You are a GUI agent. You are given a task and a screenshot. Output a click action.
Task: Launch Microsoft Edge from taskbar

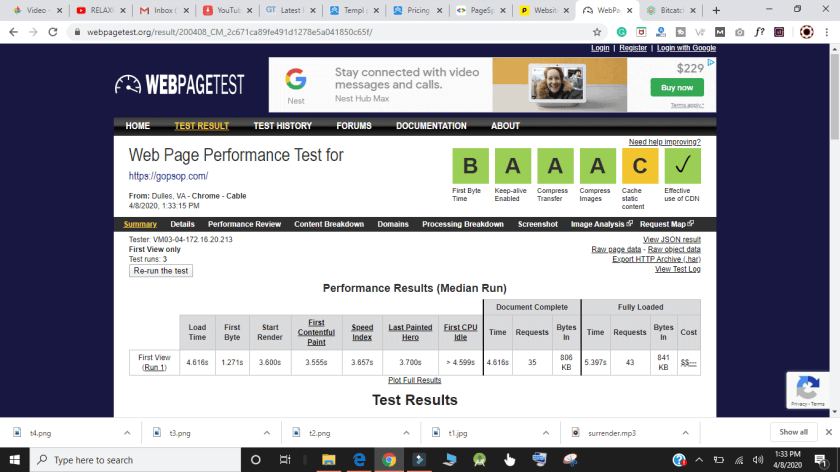point(359,460)
